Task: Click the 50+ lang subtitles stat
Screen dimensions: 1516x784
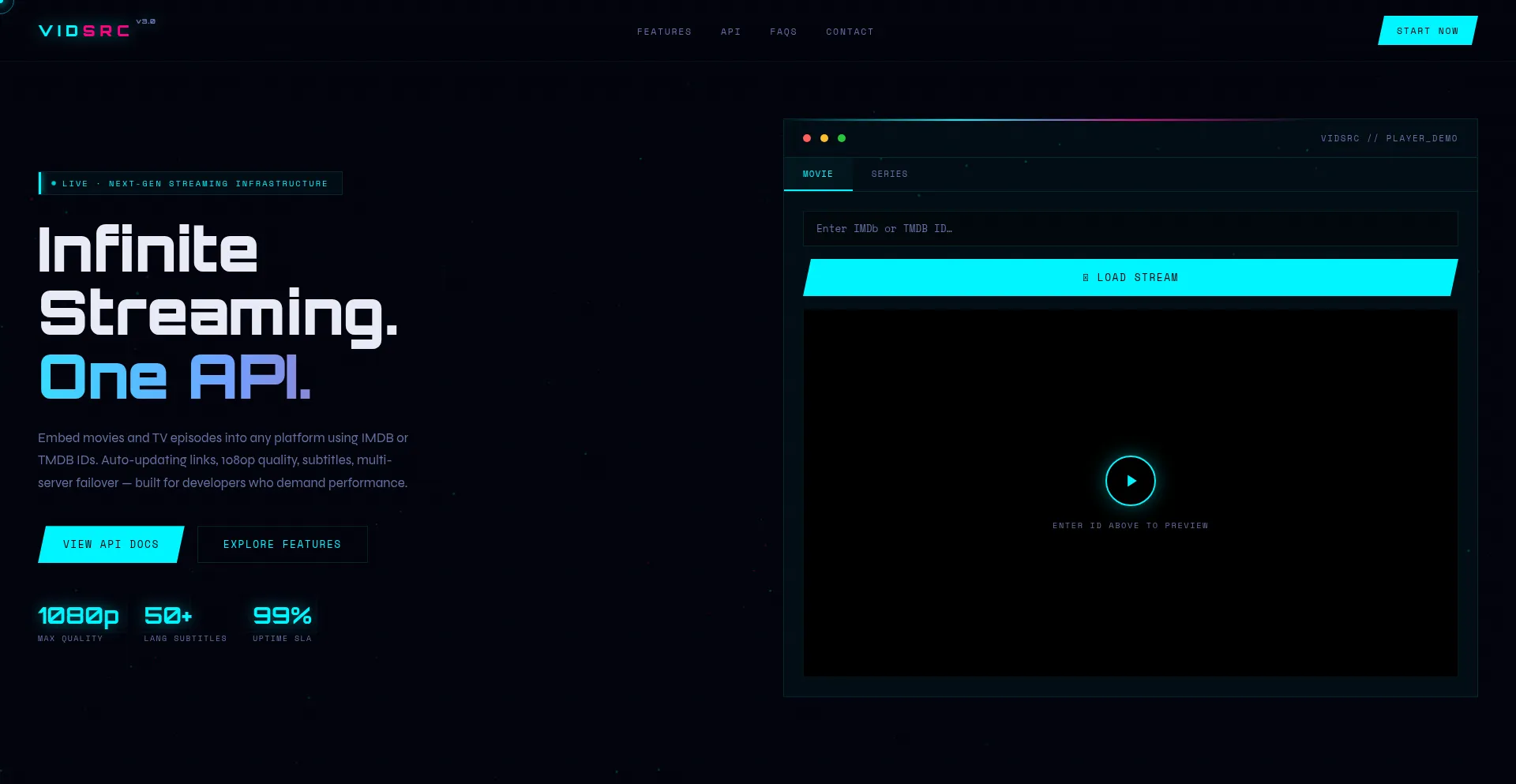Action: (x=185, y=624)
